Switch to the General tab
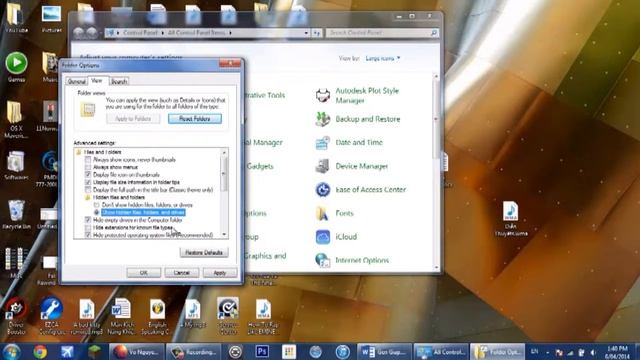The width and height of the screenshot is (640, 360). (x=76, y=82)
